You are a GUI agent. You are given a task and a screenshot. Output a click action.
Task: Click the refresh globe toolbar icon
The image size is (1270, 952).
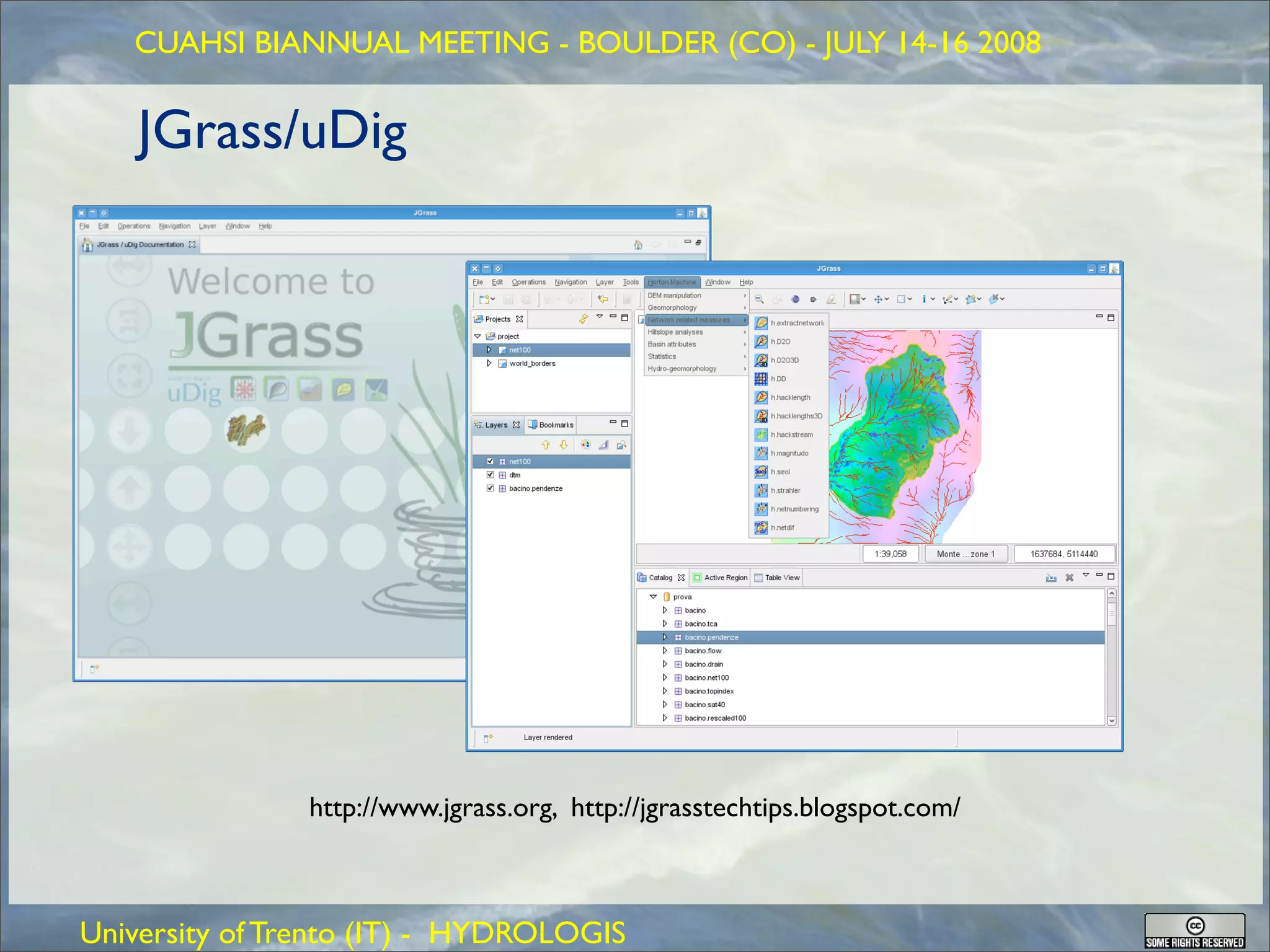[x=796, y=299]
